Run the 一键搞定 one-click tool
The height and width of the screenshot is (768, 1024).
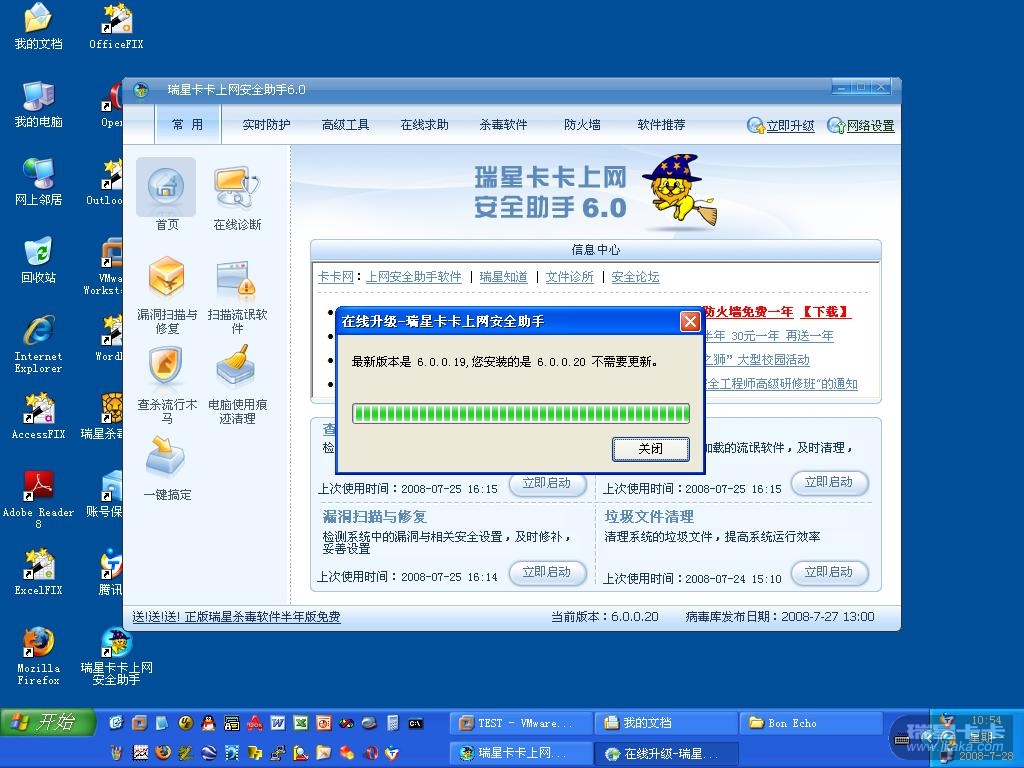(x=167, y=467)
